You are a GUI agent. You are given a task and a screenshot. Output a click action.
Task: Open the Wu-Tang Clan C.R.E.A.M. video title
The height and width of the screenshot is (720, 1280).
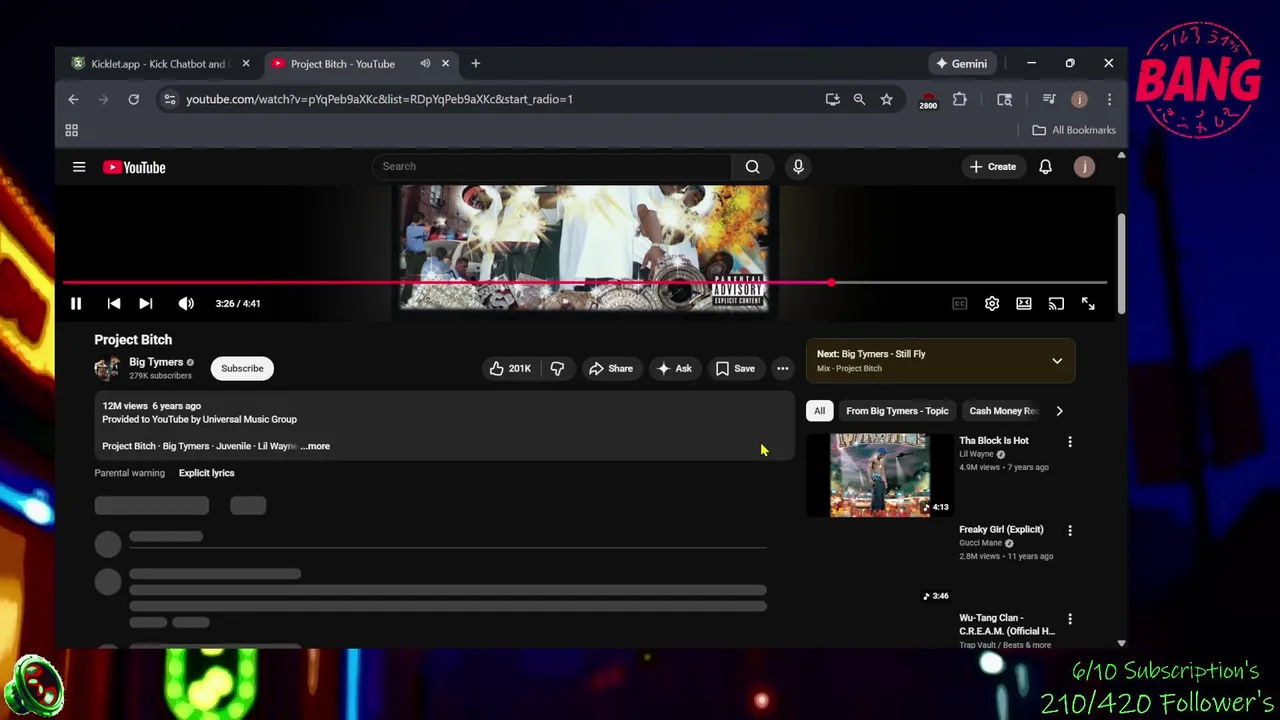click(x=1007, y=624)
